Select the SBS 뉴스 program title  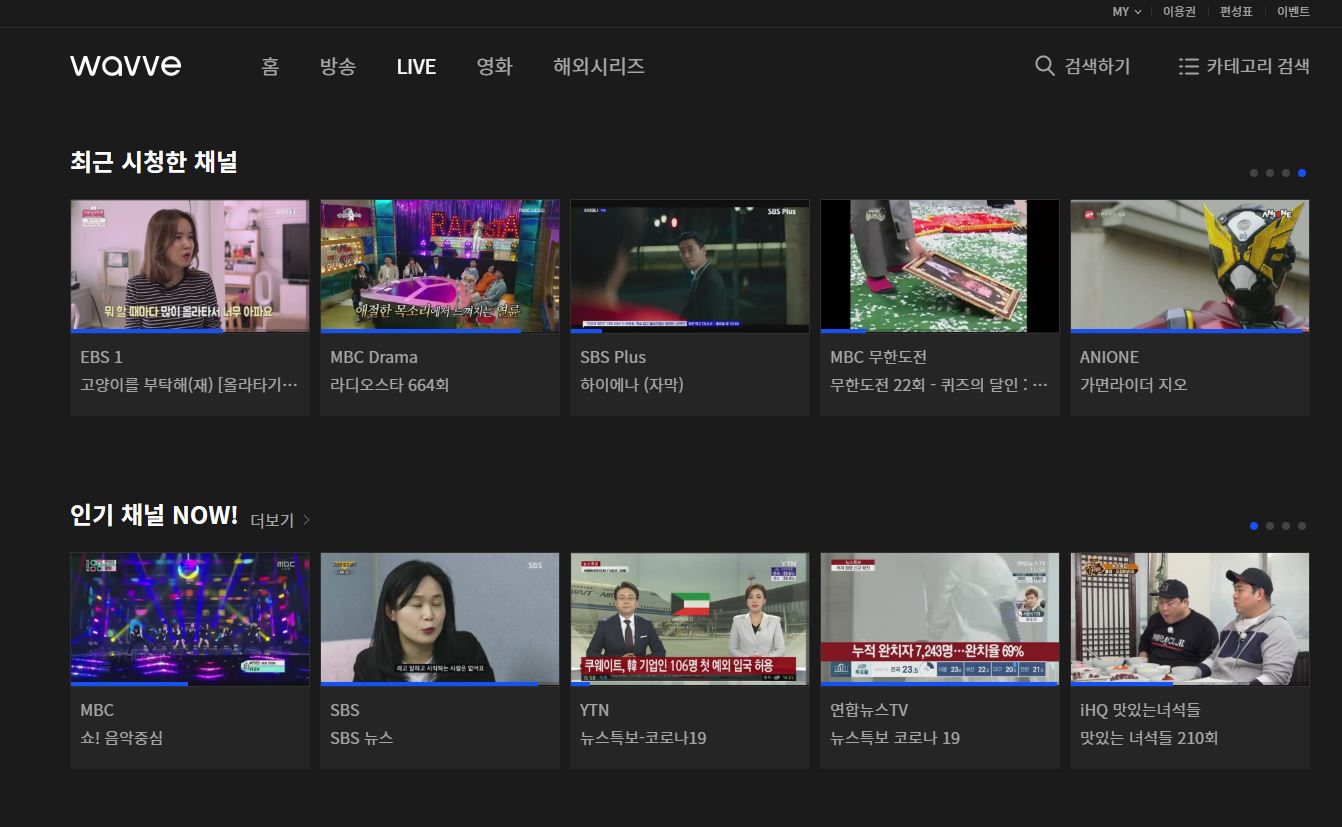click(x=362, y=738)
